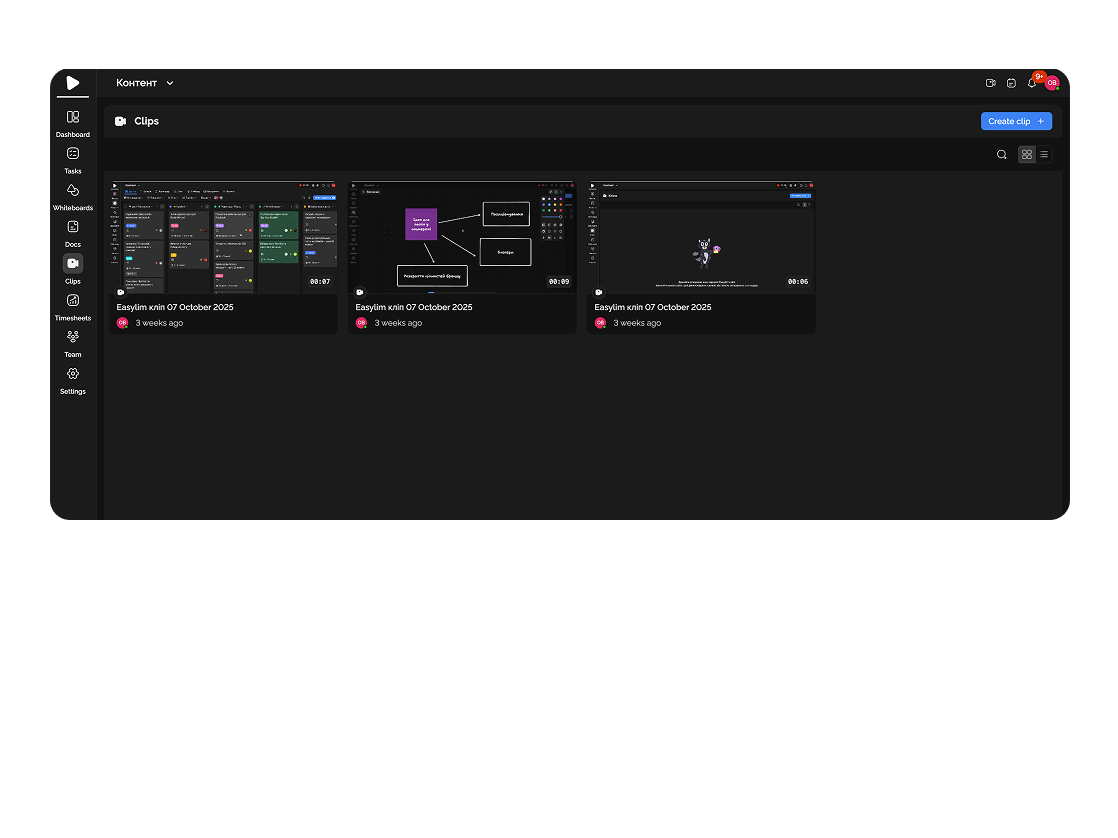
Task: Open Dashboard from the sidebar
Action: (73, 123)
